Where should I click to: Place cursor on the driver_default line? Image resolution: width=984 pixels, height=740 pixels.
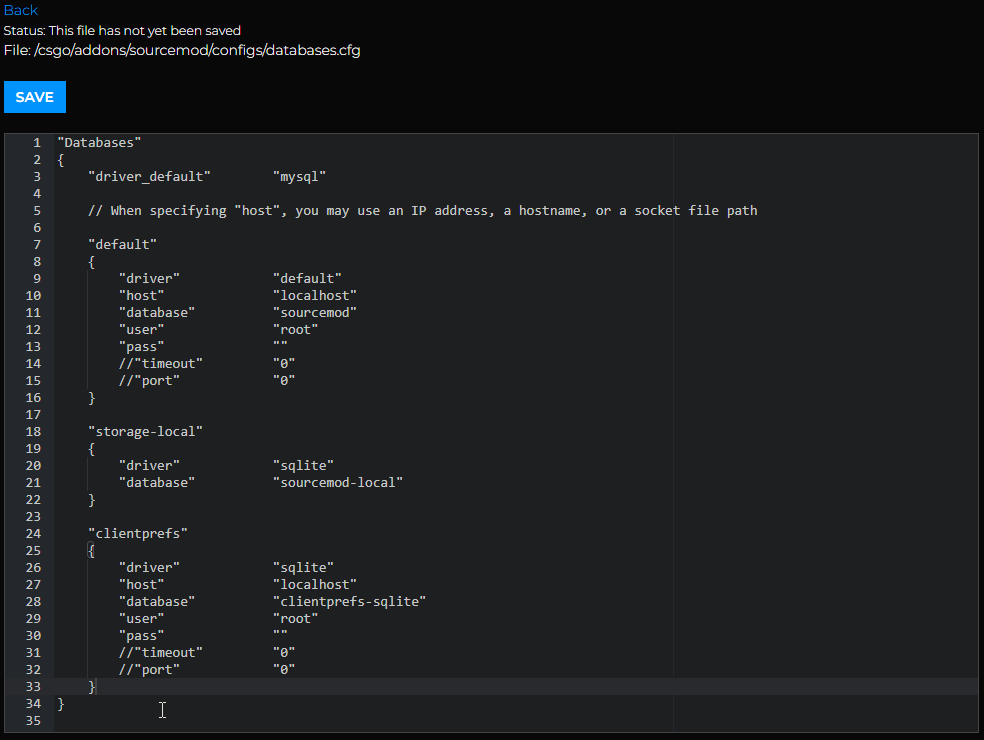point(150,176)
